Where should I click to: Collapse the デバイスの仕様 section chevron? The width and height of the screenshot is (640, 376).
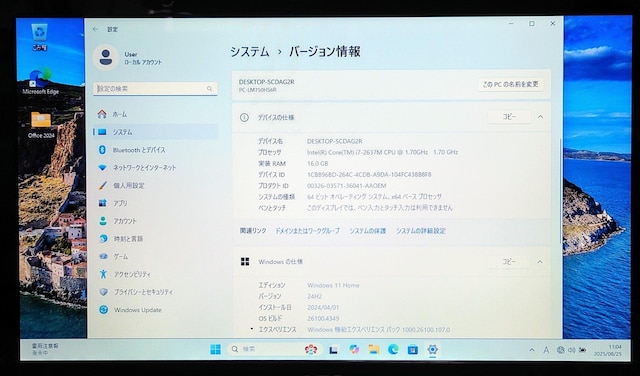[540, 117]
